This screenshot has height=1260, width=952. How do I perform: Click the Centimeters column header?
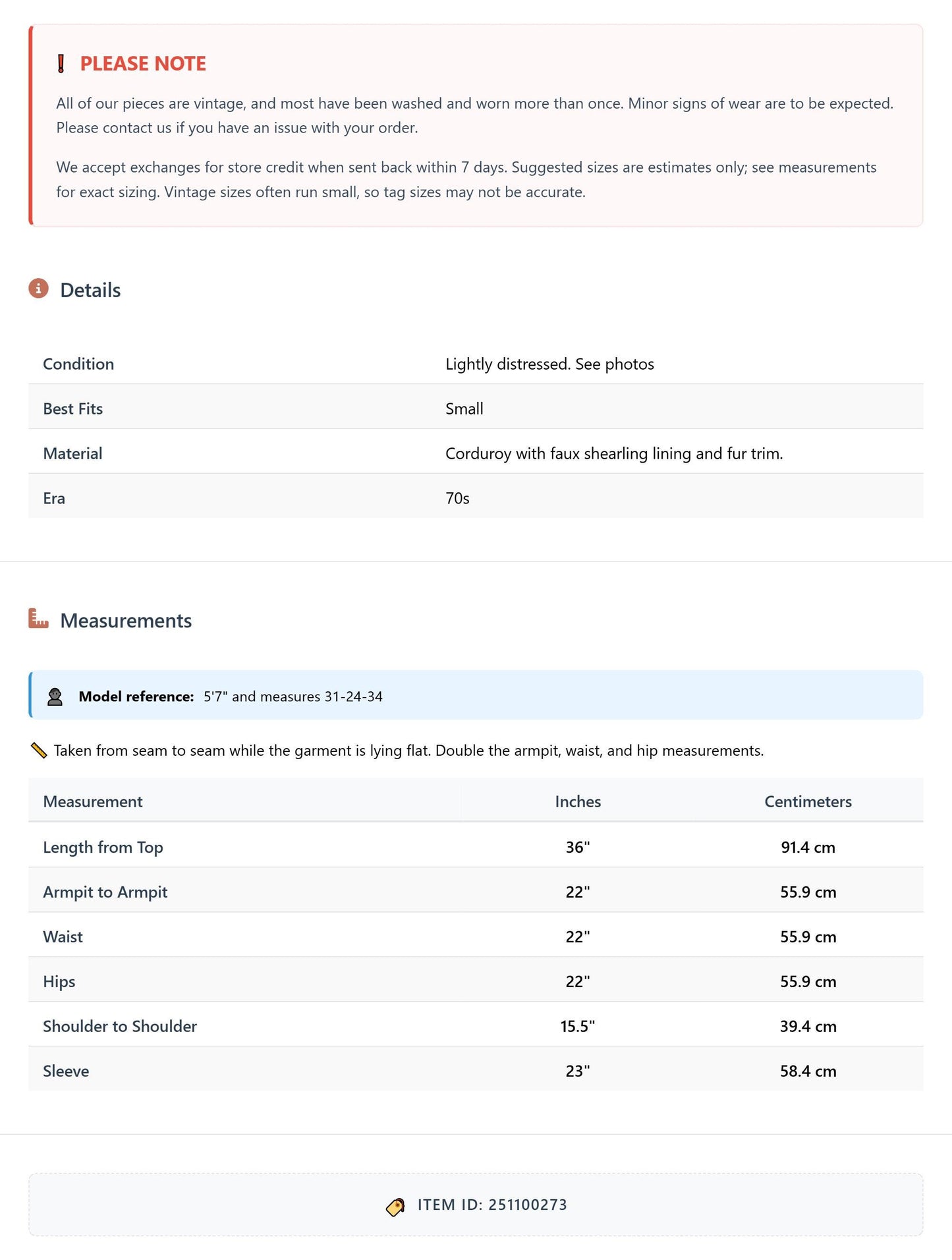click(808, 801)
